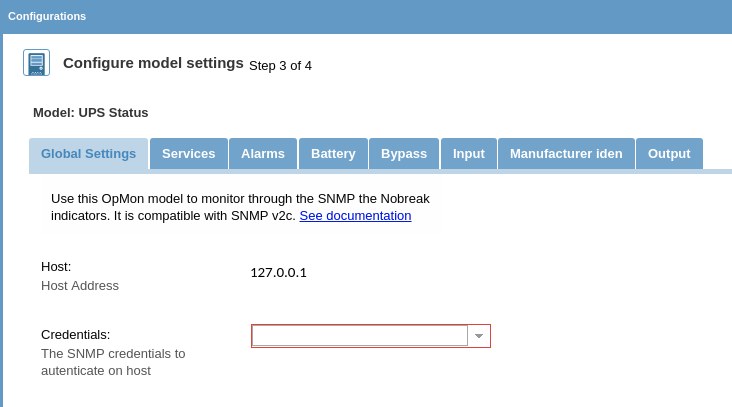Click the Credentials field label
The width and height of the screenshot is (732, 407).
click(75, 335)
